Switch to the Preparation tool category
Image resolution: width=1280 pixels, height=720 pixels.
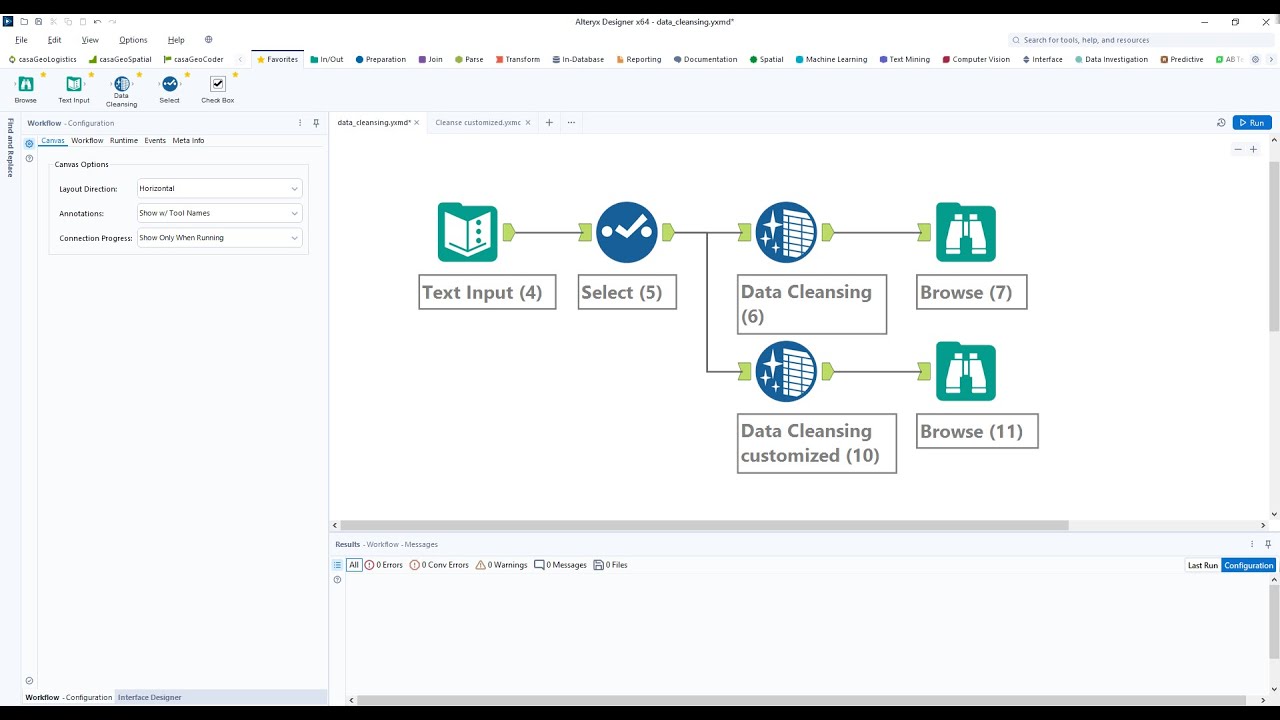pyautogui.click(x=380, y=59)
